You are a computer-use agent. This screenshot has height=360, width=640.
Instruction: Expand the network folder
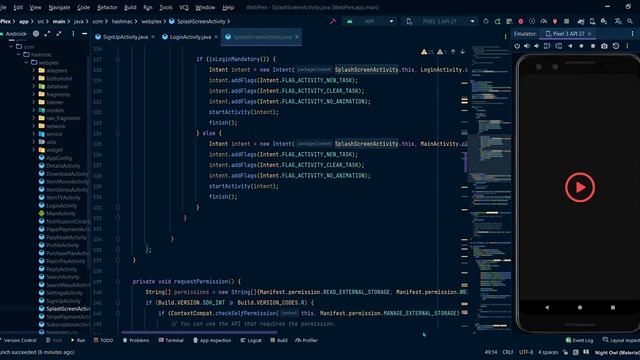(34, 126)
